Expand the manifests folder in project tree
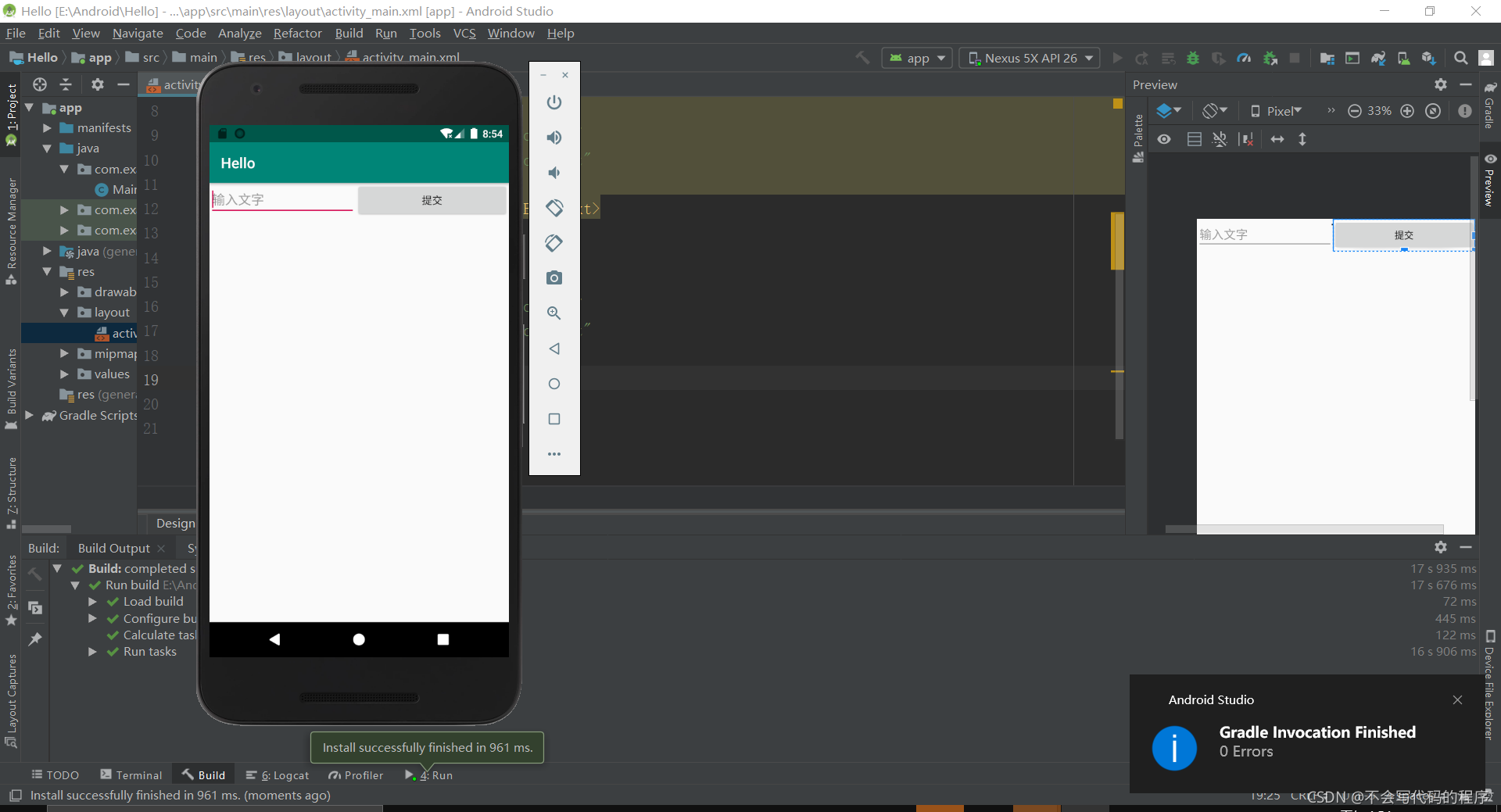Screen dimensions: 1501x812 (47, 127)
